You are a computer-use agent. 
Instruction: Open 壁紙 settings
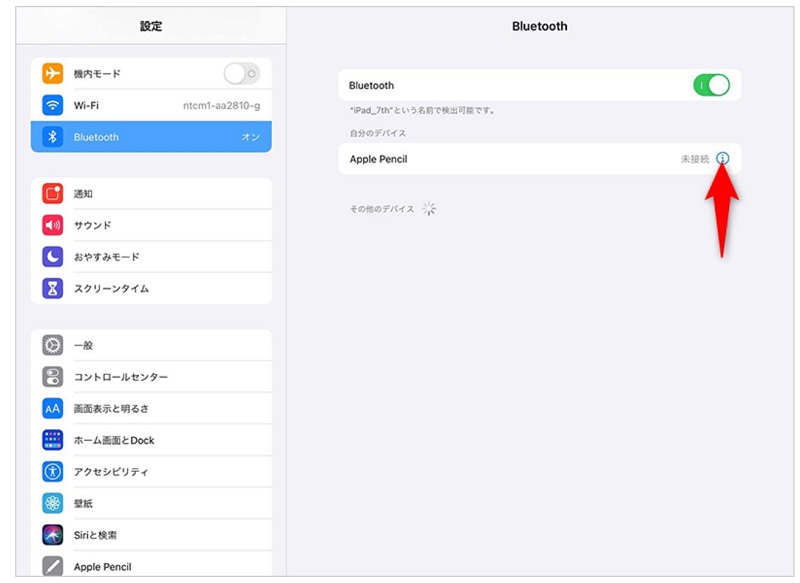pos(151,503)
